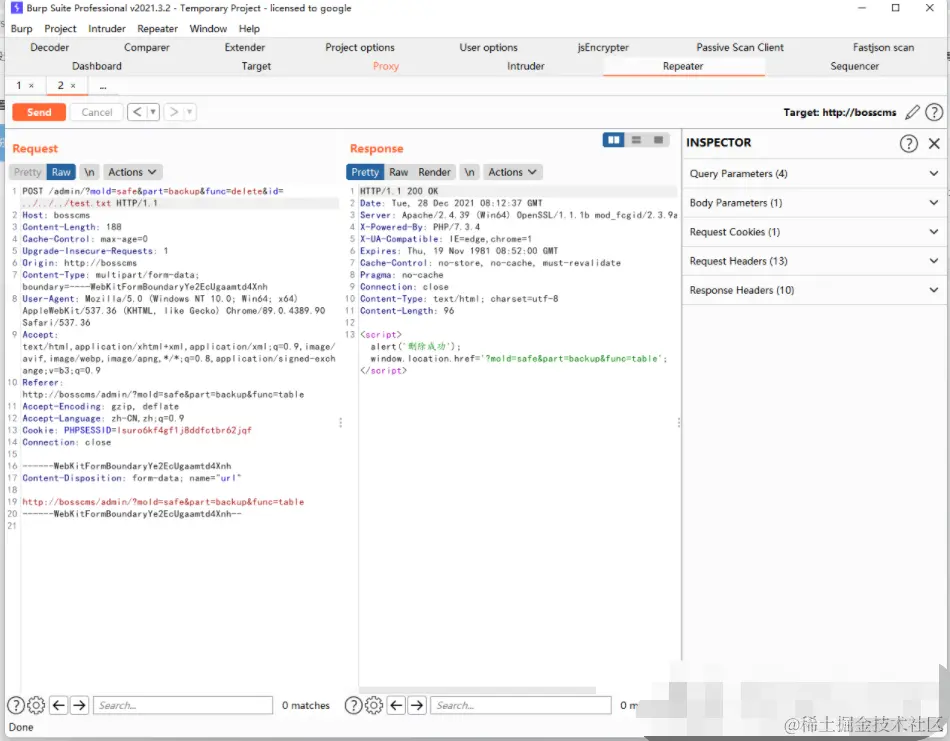Toggle response non-printable \n characters
Viewport: 950px width, 741px height.
pos(469,172)
